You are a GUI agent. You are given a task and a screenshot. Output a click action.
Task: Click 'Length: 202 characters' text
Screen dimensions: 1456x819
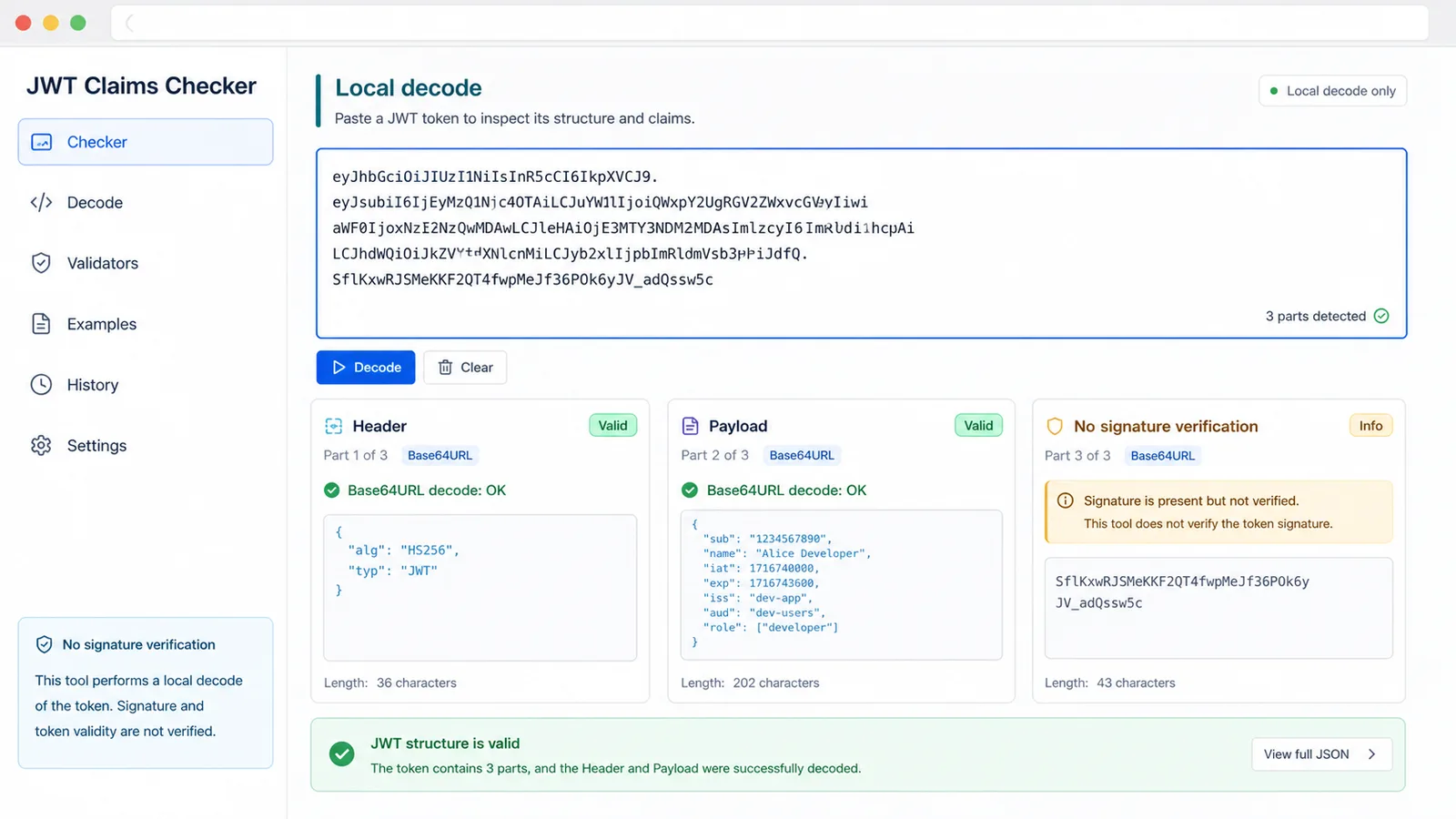click(x=750, y=682)
